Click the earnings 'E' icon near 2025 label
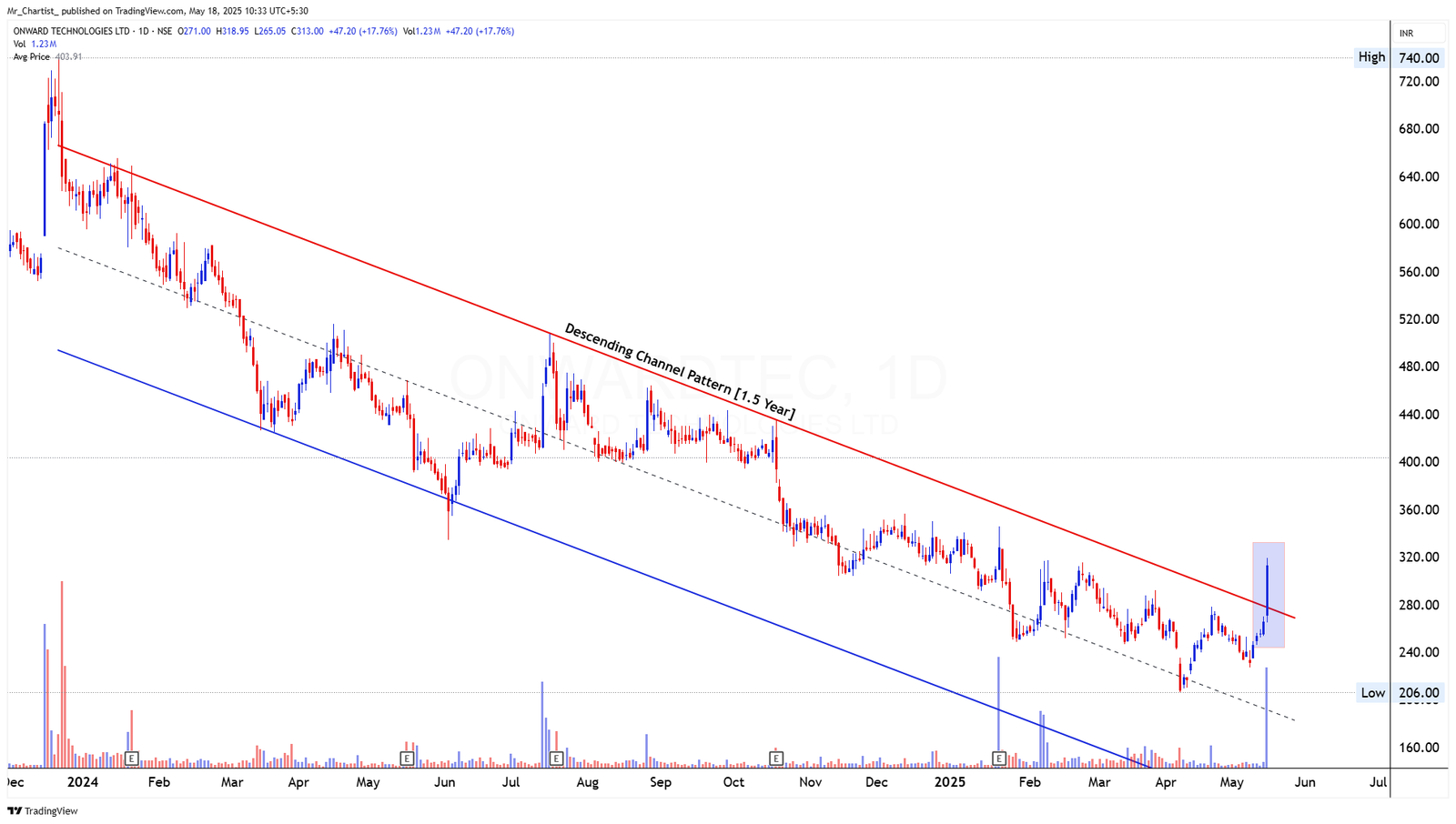Screen dimensions: 1456x824 [x=999, y=758]
